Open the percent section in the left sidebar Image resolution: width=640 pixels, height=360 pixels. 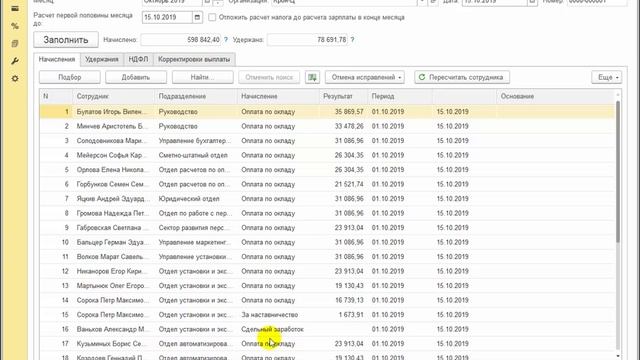pyautogui.click(x=15, y=26)
